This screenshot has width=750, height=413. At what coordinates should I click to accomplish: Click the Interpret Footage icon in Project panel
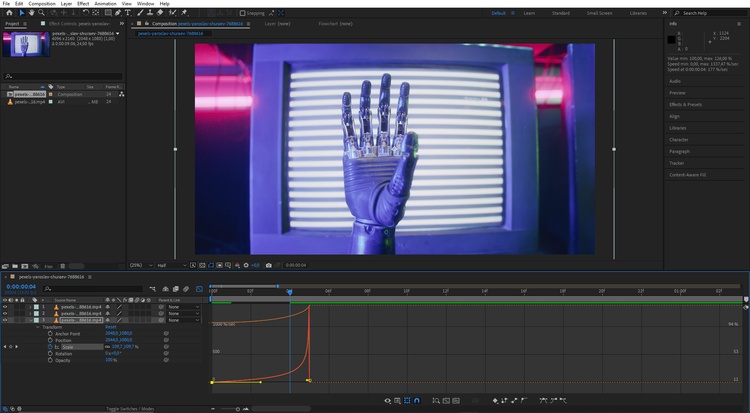click(5, 266)
